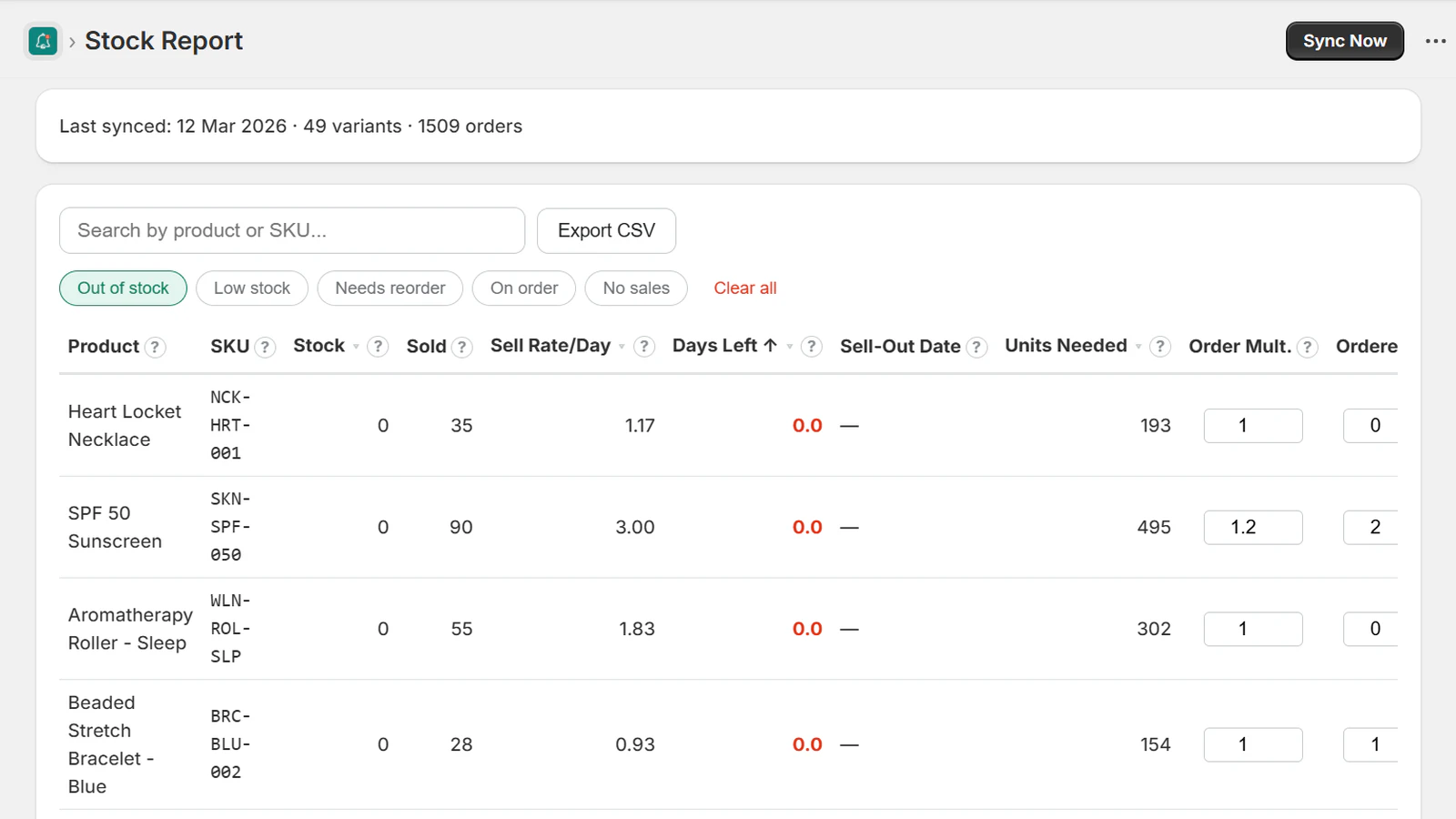This screenshot has width=1456, height=819.
Task: Click the Stock column question mark icon
Action: pyautogui.click(x=378, y=347)
